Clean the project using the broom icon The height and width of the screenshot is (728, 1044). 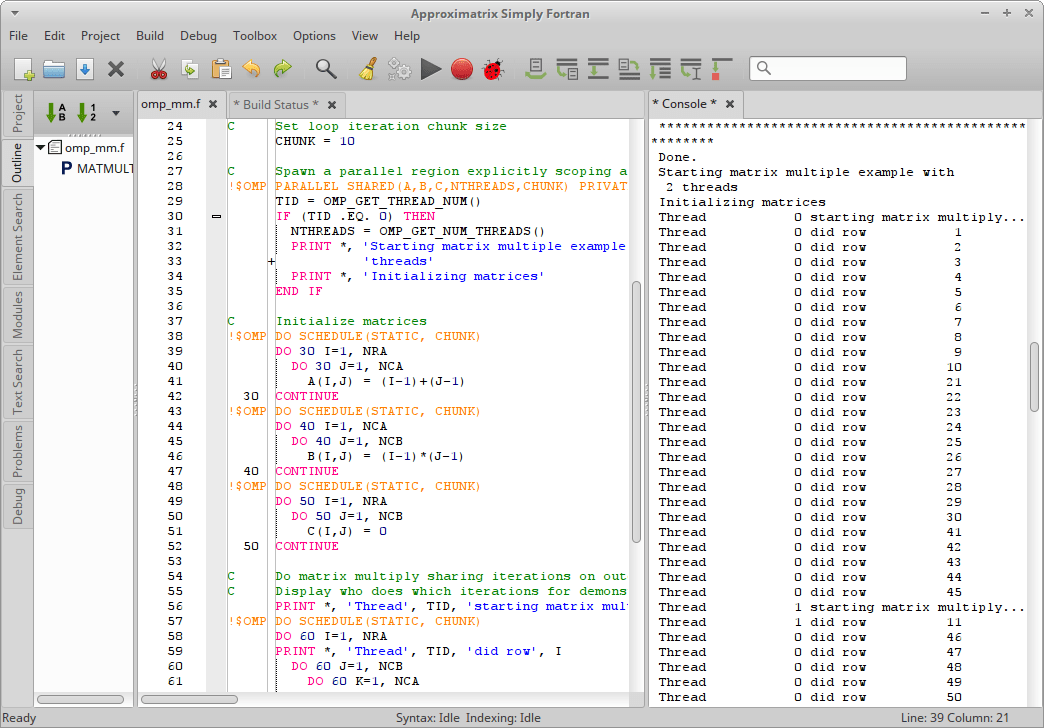tap(368, 69)
